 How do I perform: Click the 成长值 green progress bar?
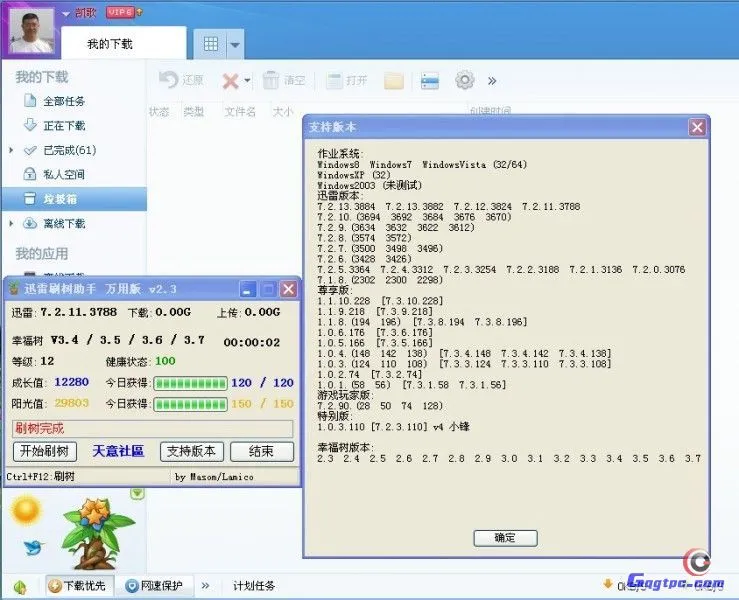pyautogui.click(x=191, y=383)
